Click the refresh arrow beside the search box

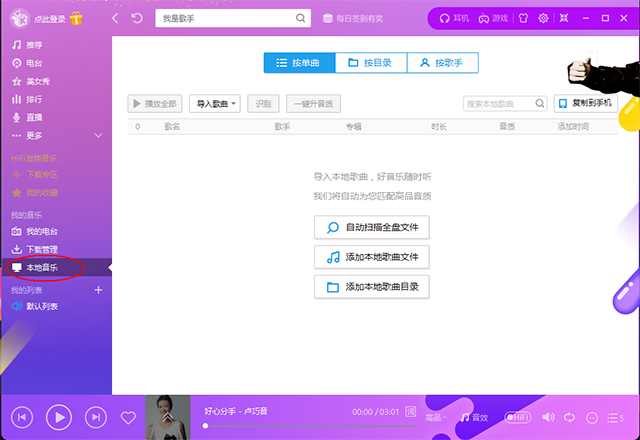click(137, 18)
